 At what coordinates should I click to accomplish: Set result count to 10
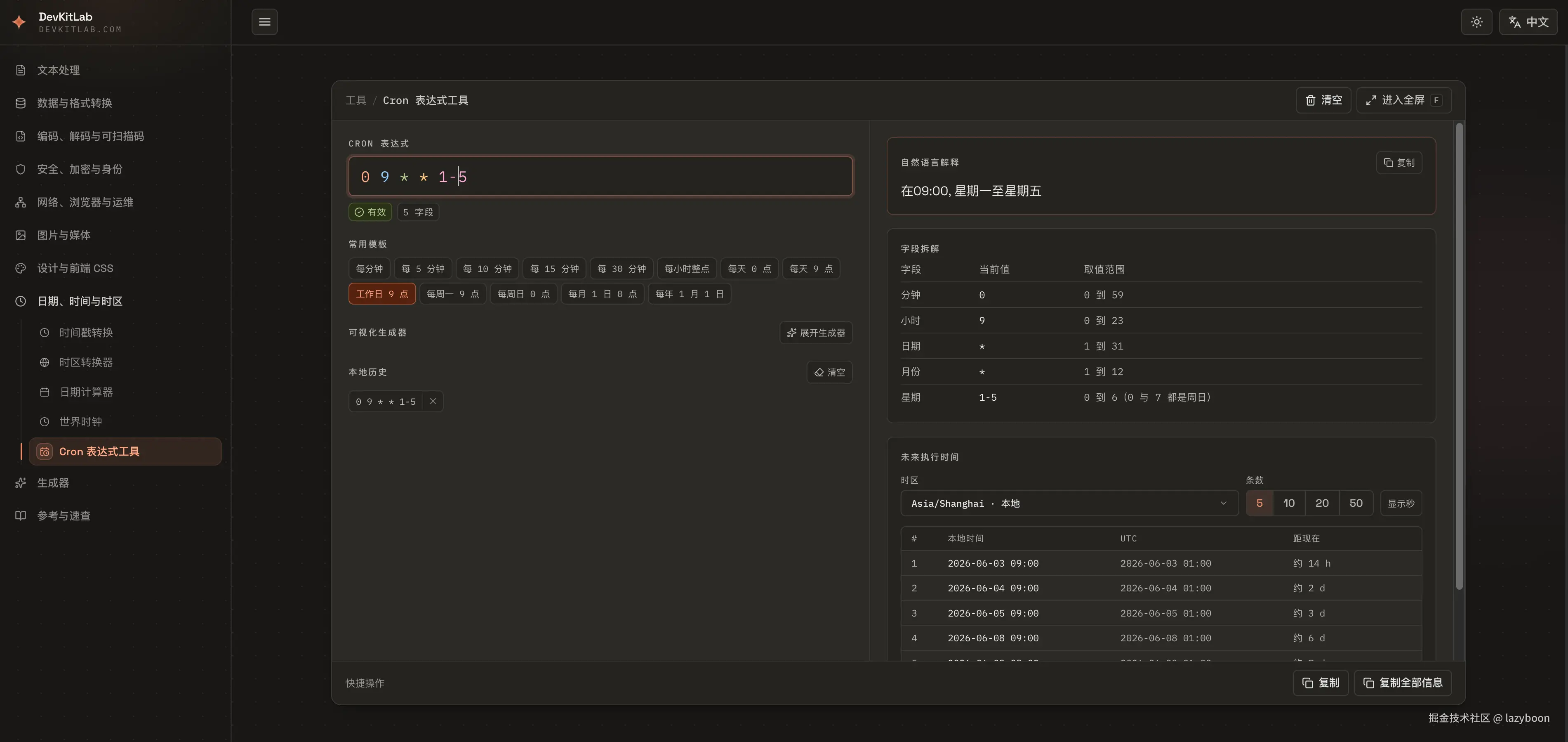[x=1289, y=503]
